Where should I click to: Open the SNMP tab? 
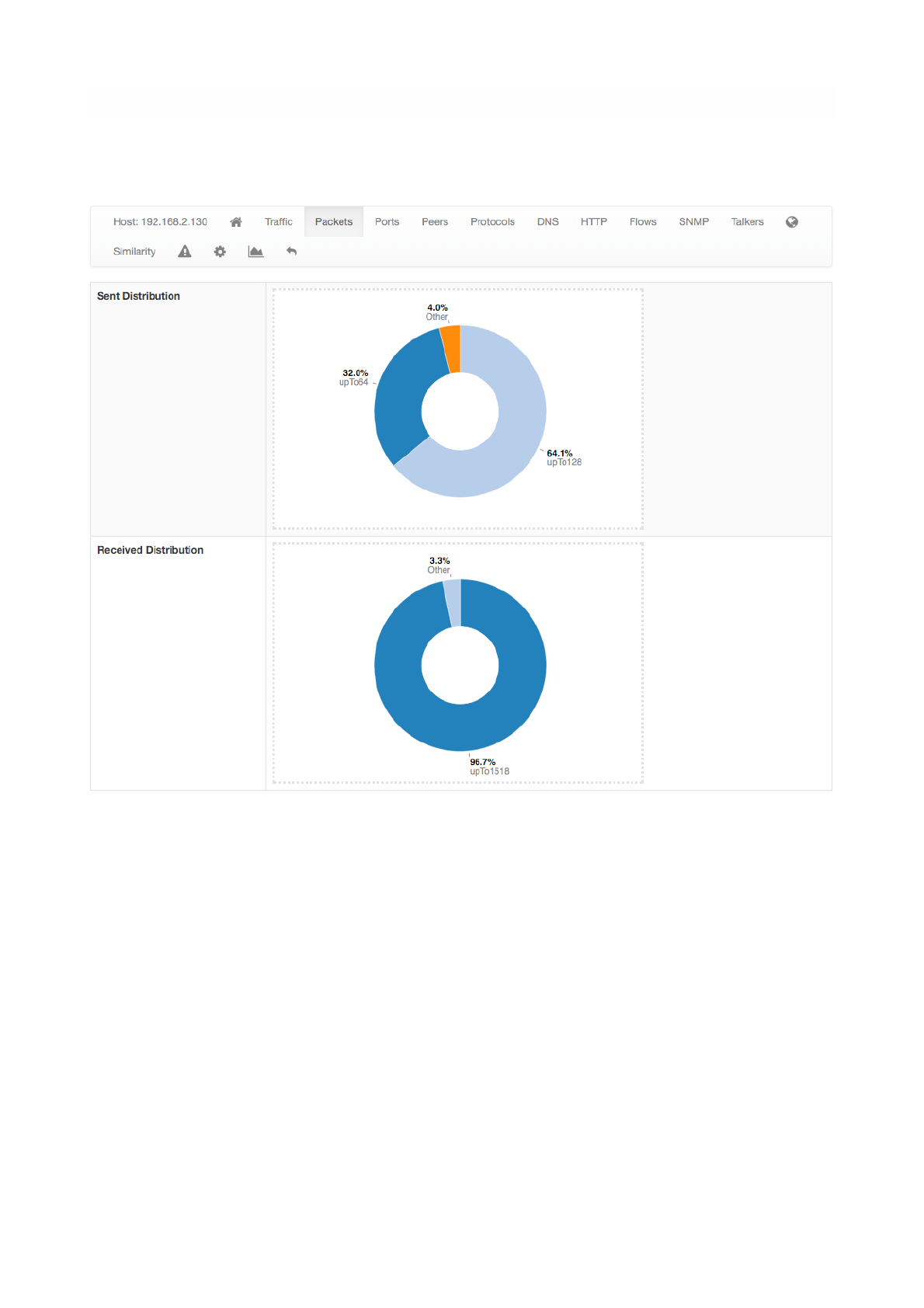click(x=693, y=222)
